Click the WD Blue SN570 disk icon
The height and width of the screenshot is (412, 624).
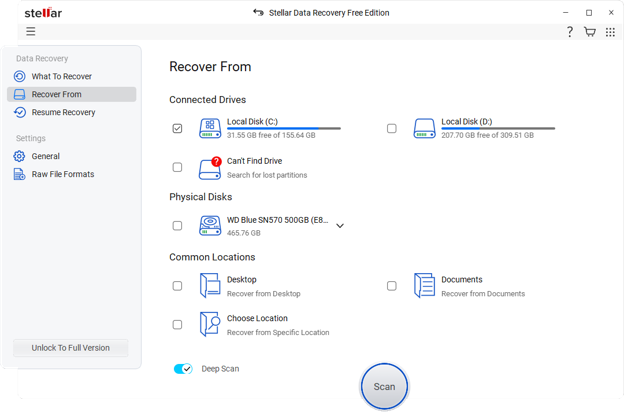click(210, 226)
